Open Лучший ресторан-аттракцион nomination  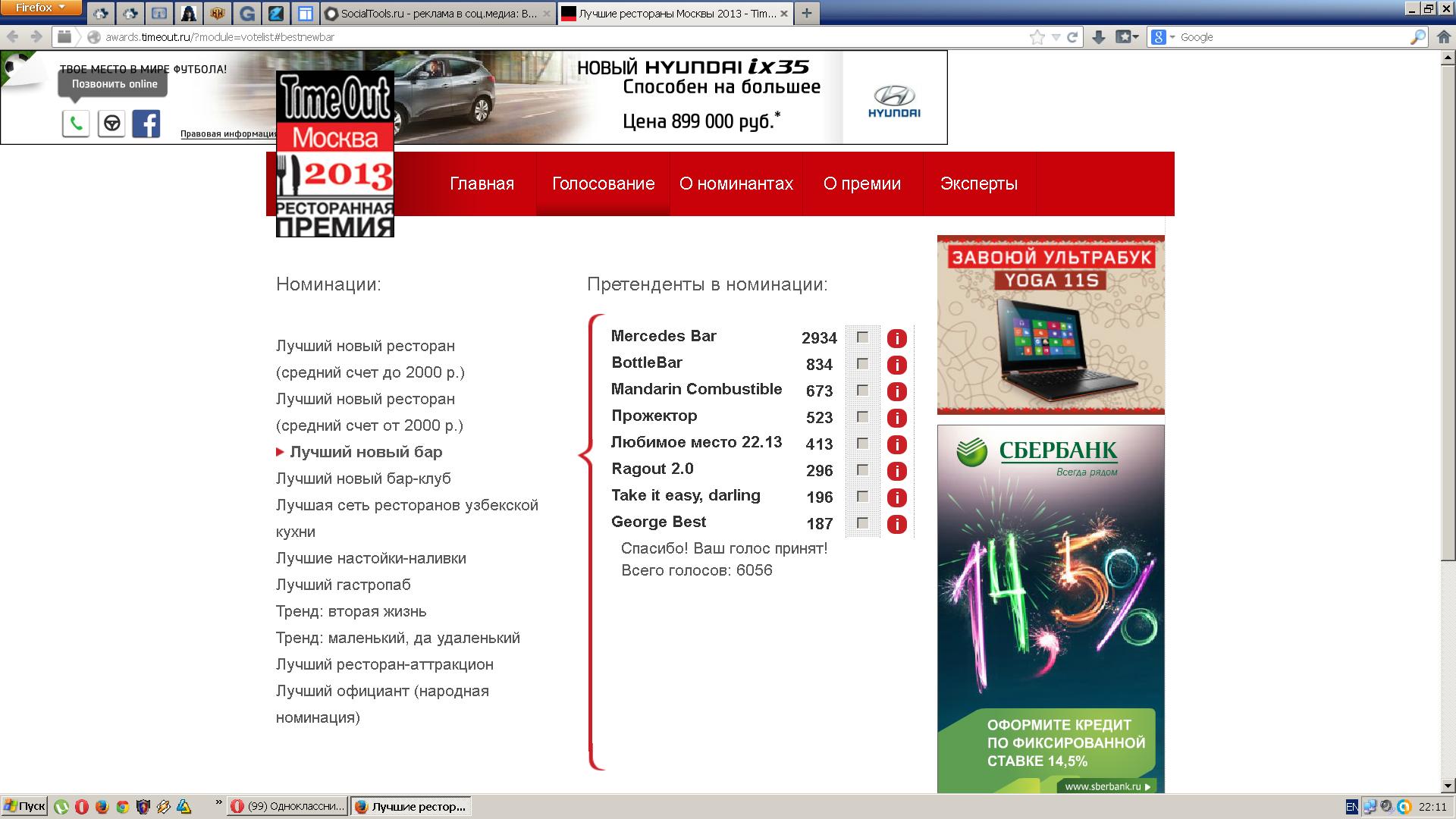click(384, 664)
